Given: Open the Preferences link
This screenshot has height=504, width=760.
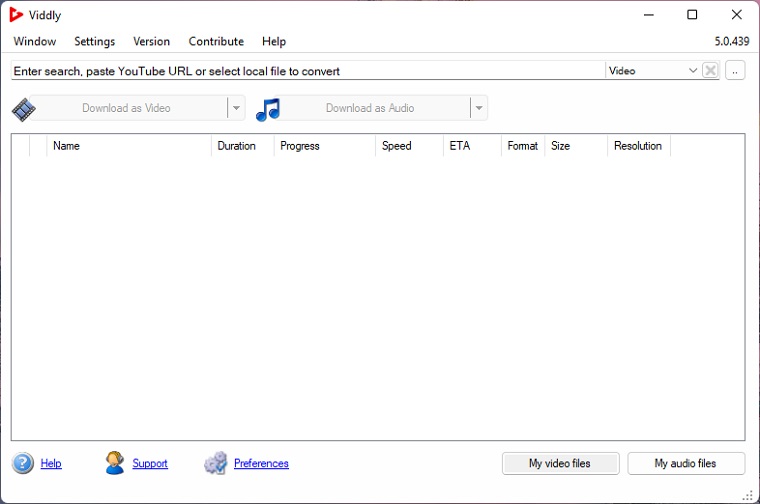Looking at the screenshot, I should (x=261, y=463).
